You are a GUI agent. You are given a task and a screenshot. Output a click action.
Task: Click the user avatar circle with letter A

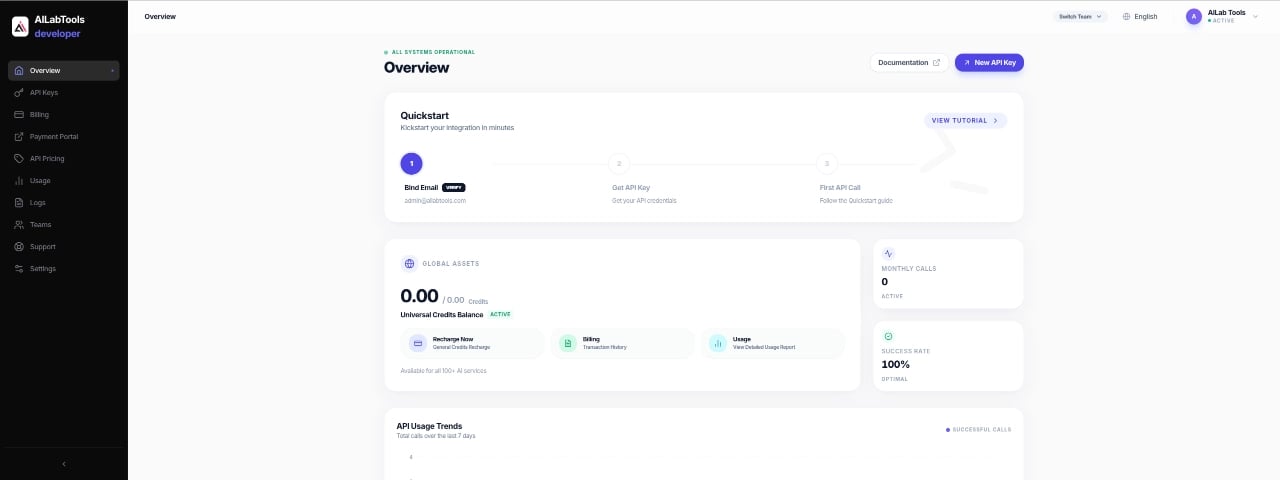(1194, 16)
